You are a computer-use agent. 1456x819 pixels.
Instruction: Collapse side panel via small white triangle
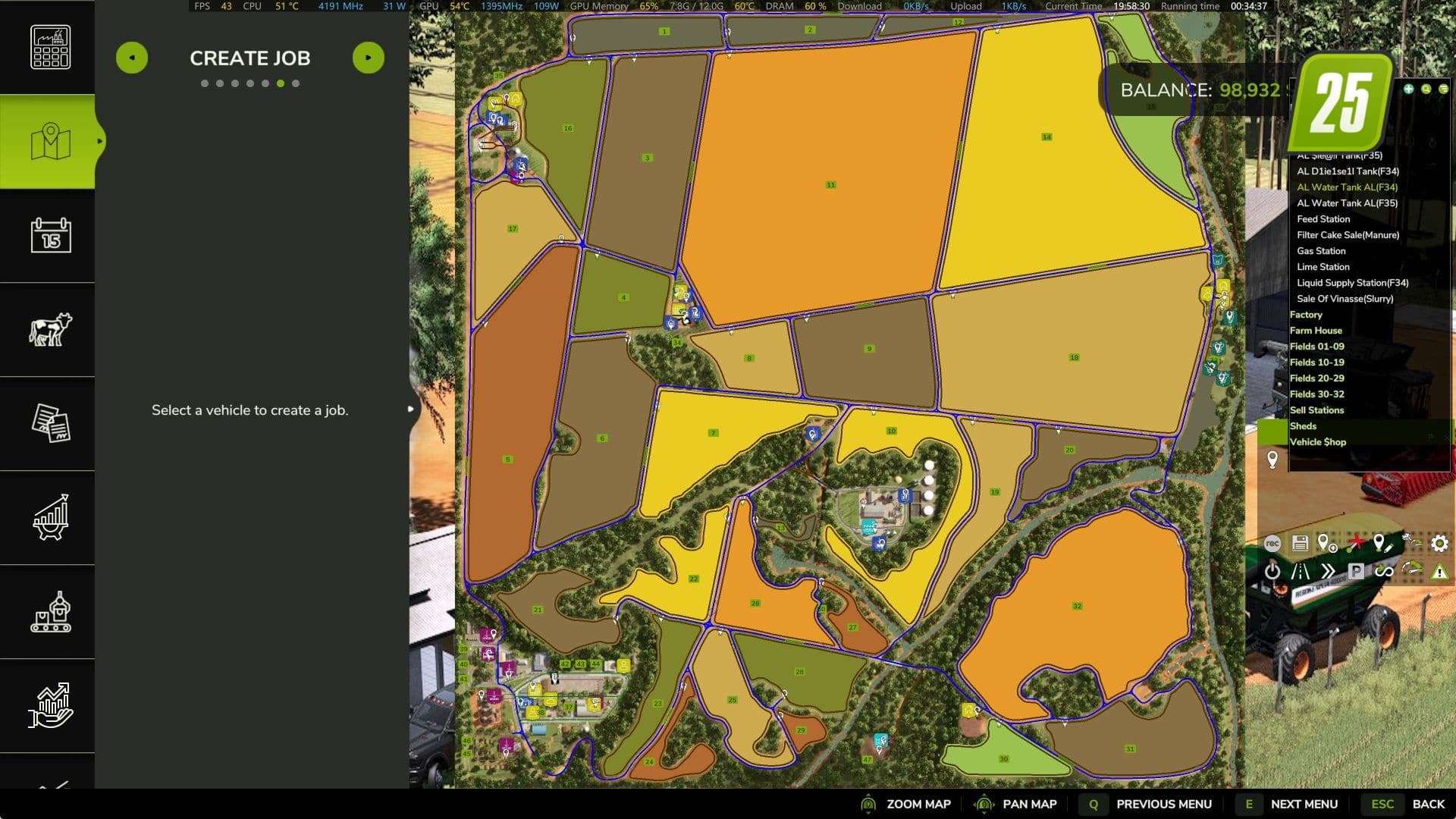coord(410,409)
